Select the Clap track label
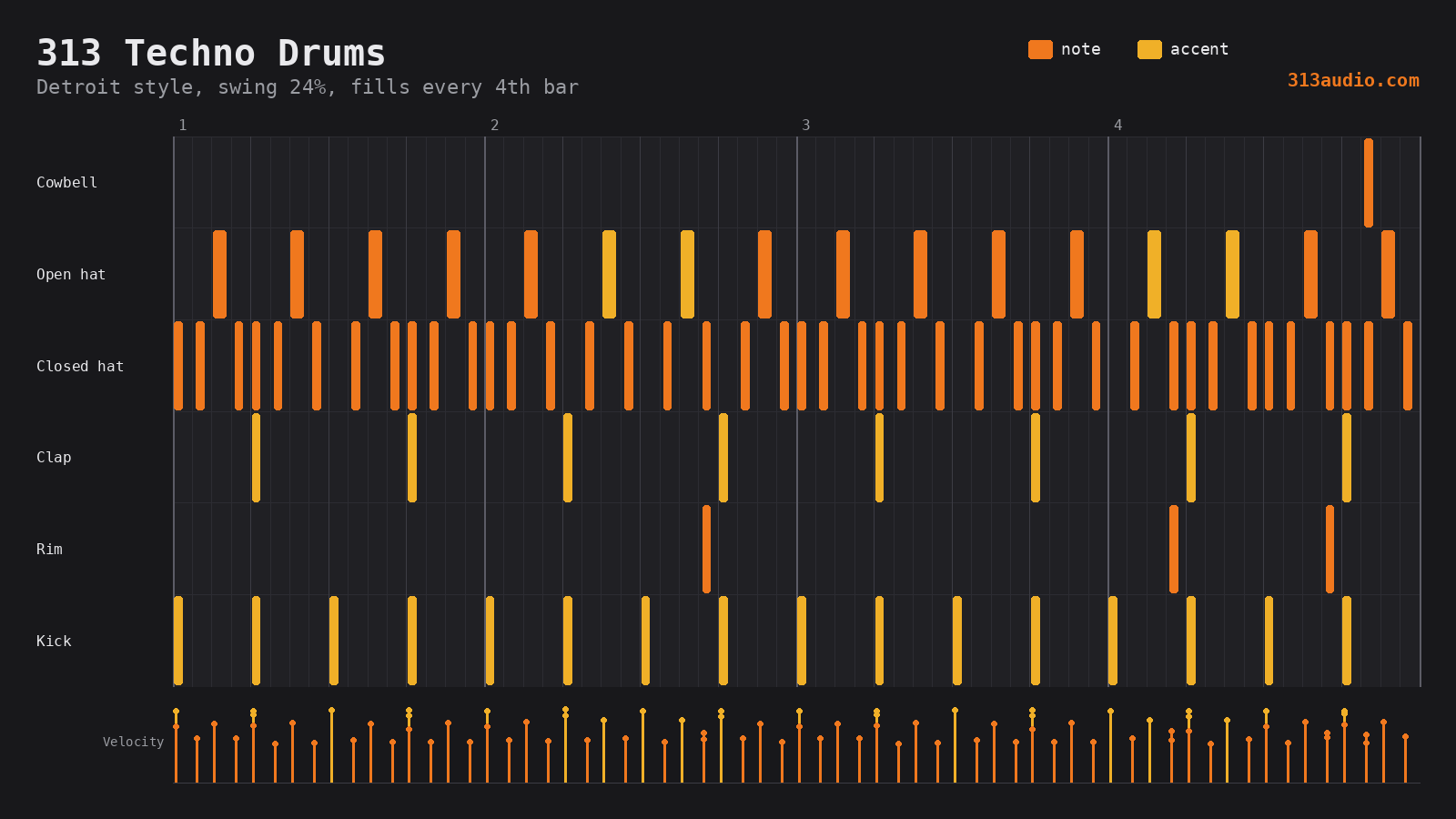Image resolution: width=1456 pixels, height=819 pixels. 54,458
